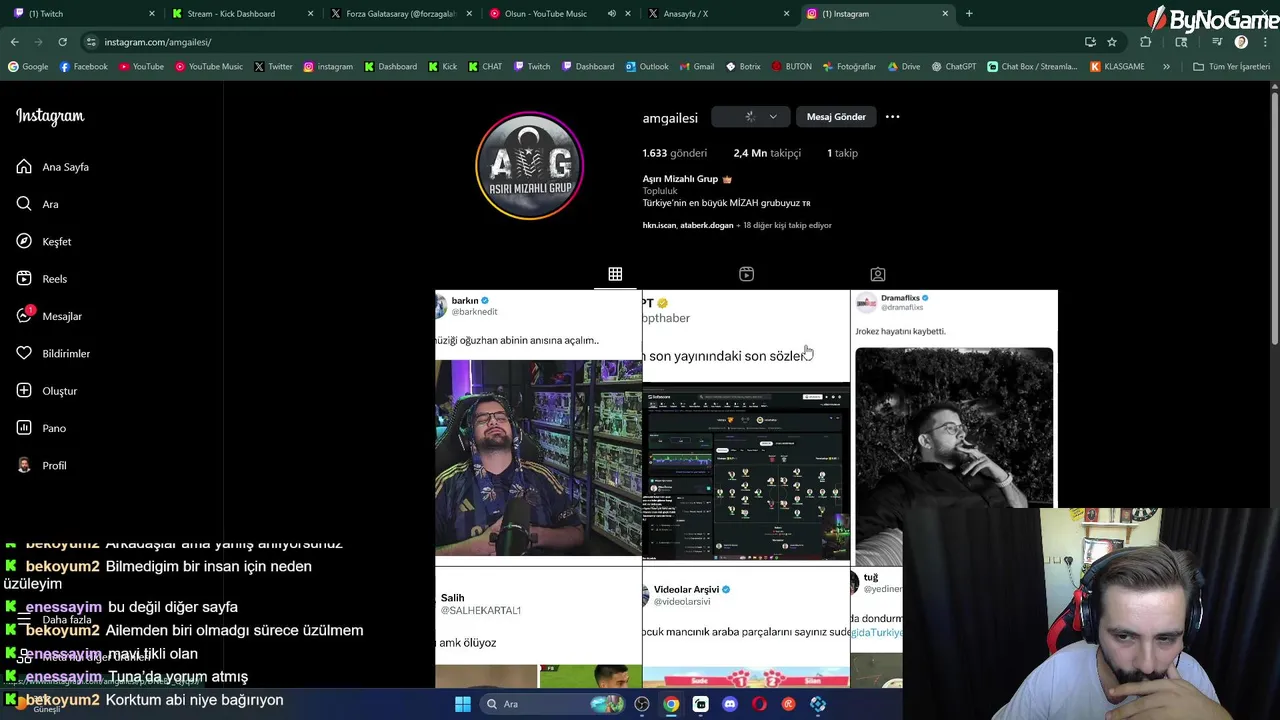Open Ana Sayfa in Instagram sidebar
The height and width of the screenshot is (720, 1280).
tap(53, 167)
